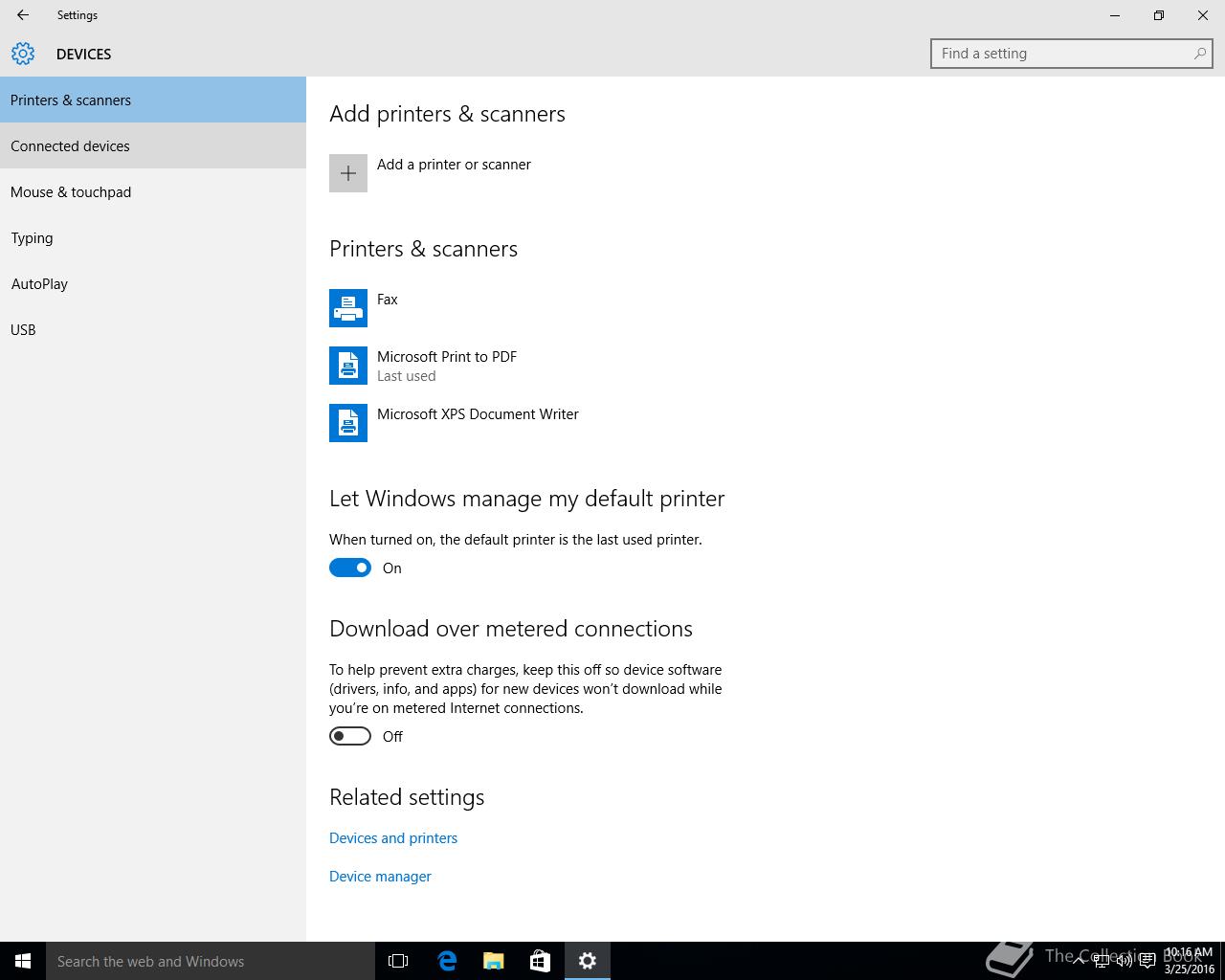Open the Device manager link
1225x980 pixels.
(380, 877)
